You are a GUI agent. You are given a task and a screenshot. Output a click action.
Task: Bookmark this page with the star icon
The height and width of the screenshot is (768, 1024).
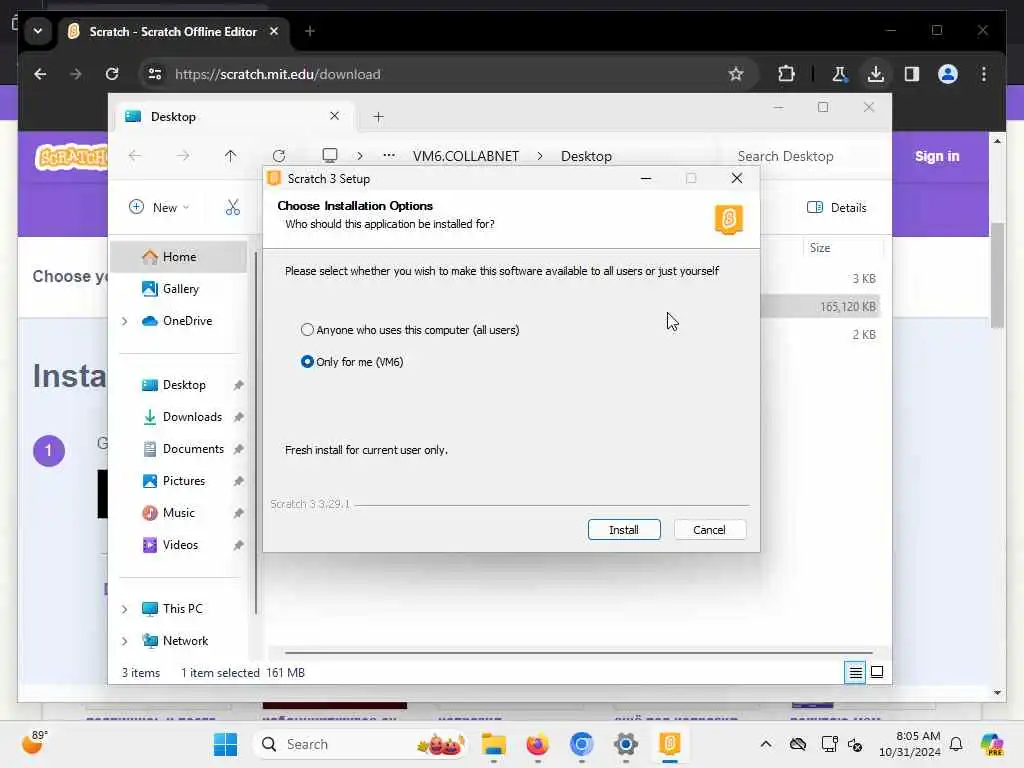(736, 74)
